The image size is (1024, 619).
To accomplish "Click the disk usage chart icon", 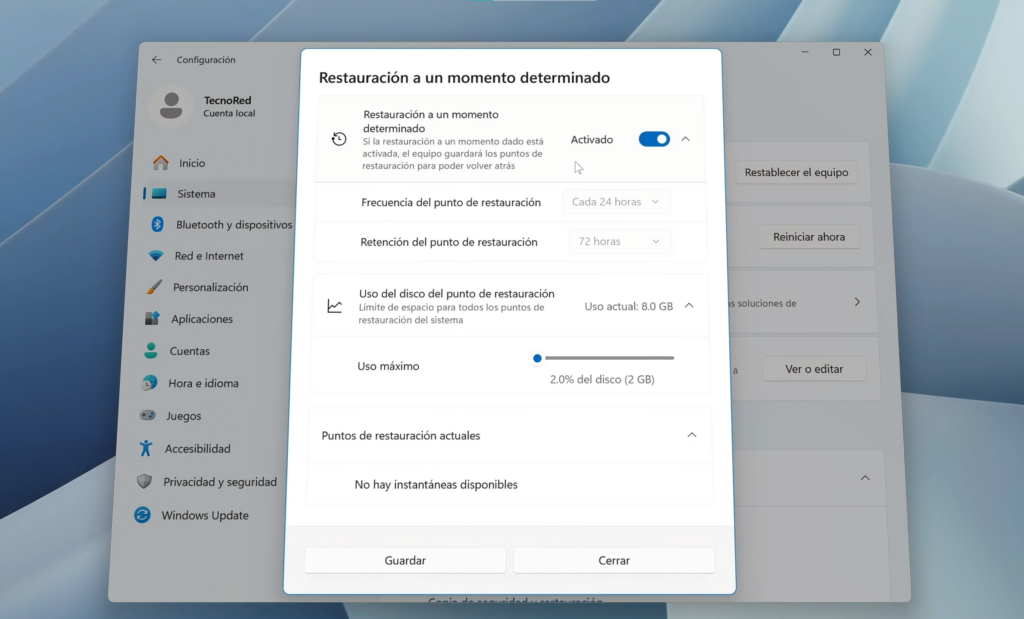I will point(335,306).
